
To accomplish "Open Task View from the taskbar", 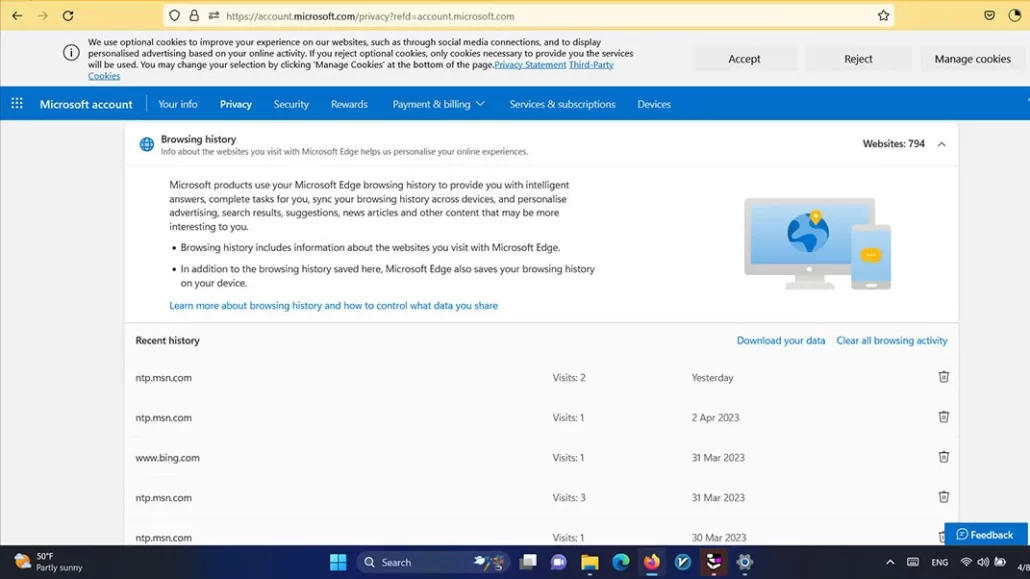I will [x=528, y=563].
